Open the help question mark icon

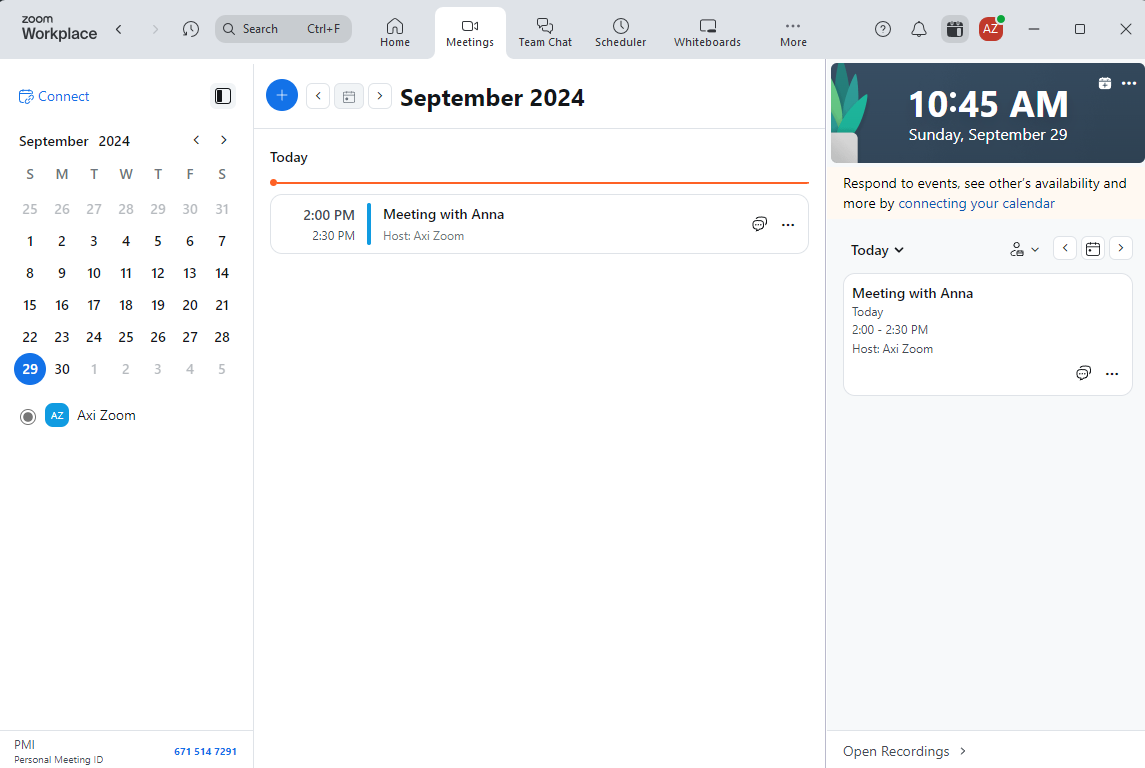pyautogui.click(x=883, y=29)
